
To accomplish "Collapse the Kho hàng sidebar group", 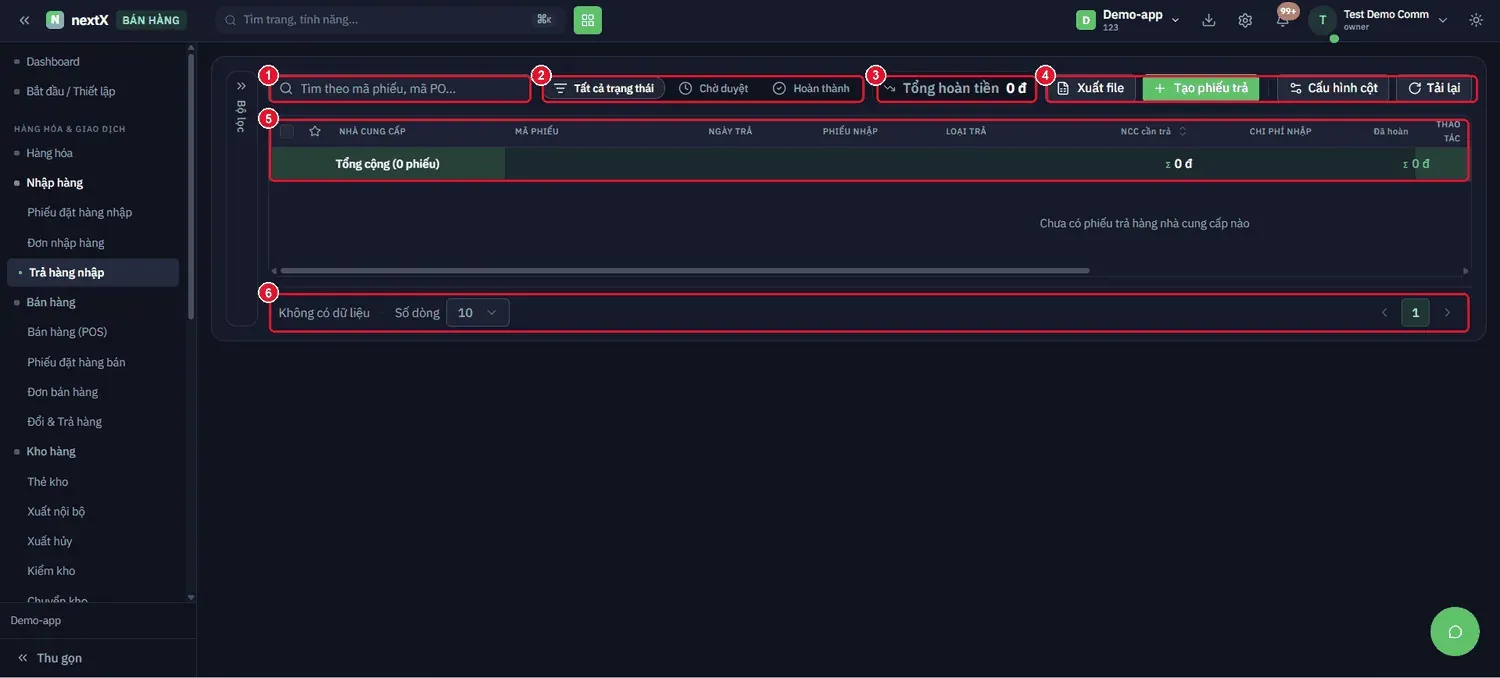I will (51, 452).
